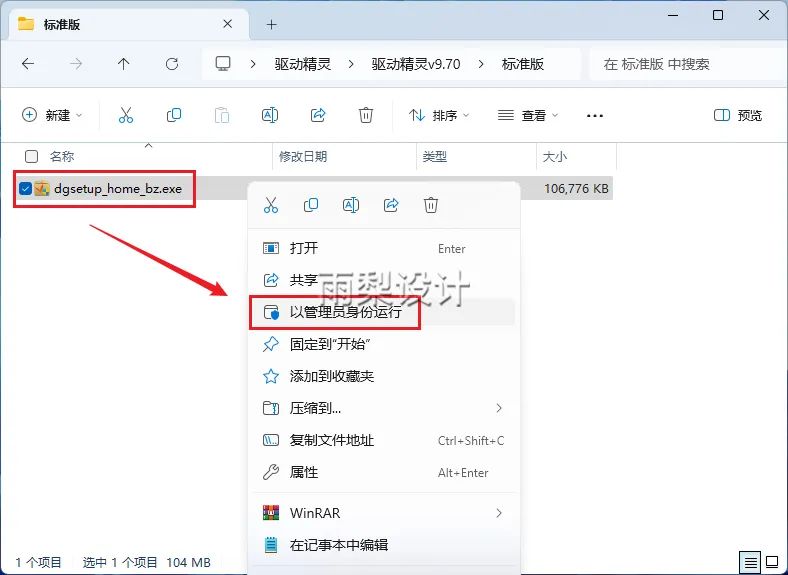Select the dgsetup_home_bz.exe file name
788x575 pixels.
pos(118,189)
